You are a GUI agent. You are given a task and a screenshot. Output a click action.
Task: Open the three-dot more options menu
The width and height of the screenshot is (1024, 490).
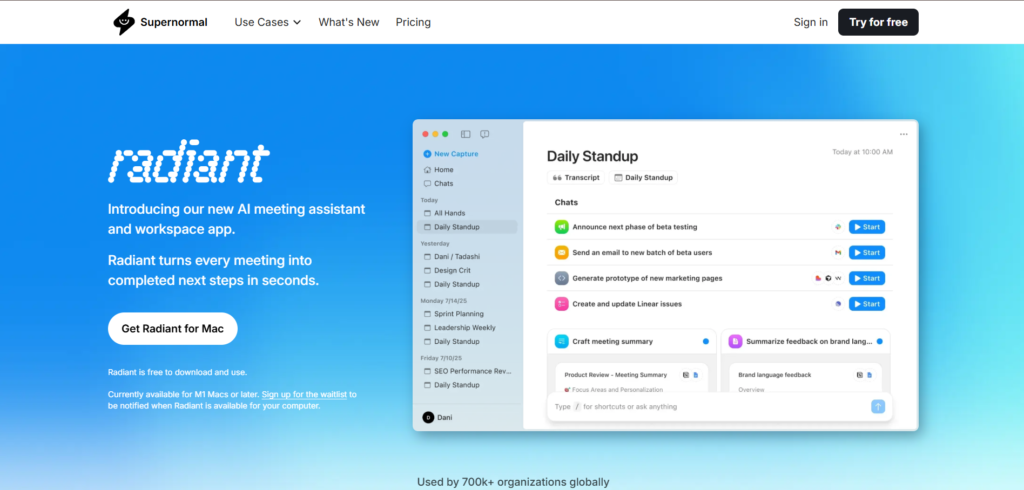point(904,134)
